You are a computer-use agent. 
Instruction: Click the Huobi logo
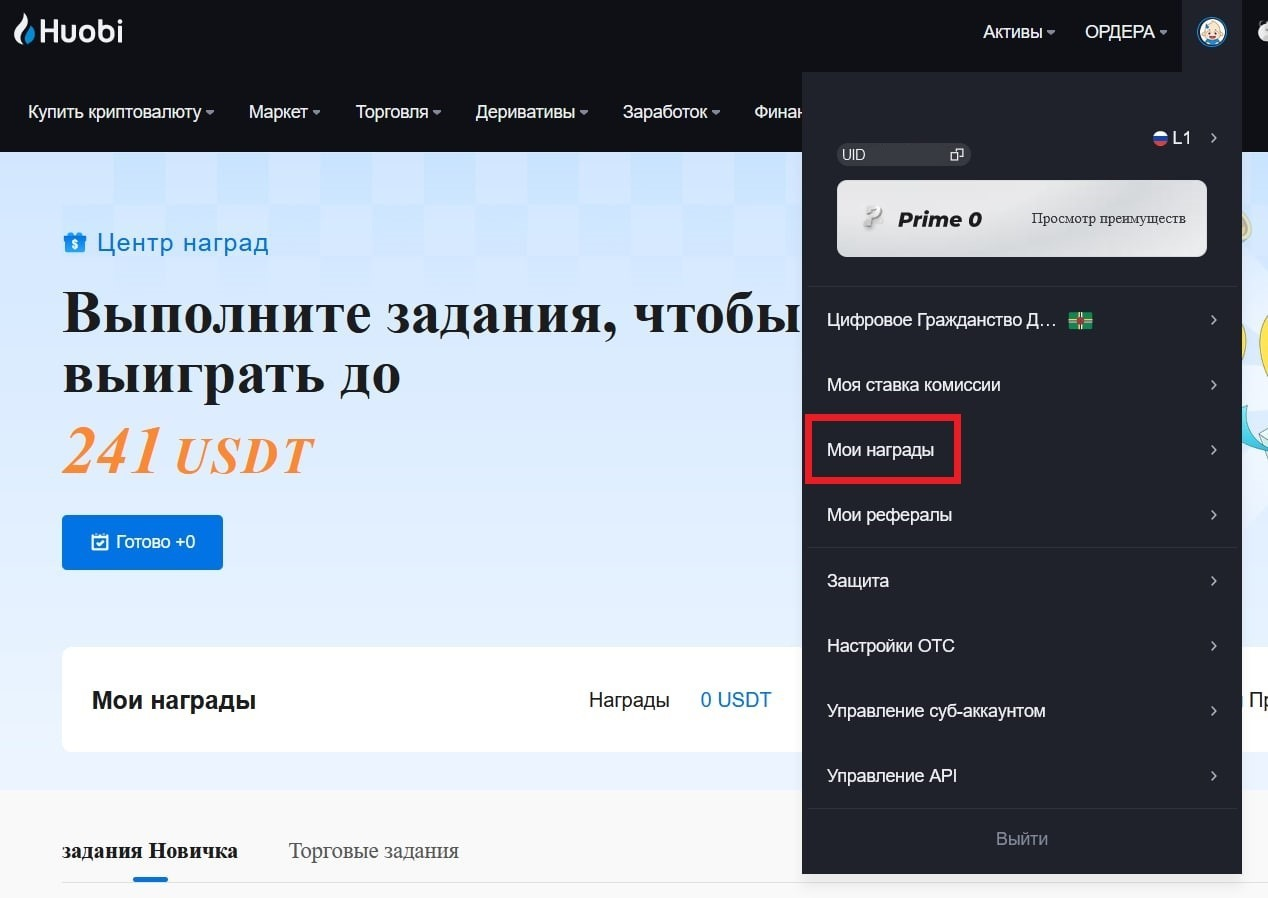(68, 30)
